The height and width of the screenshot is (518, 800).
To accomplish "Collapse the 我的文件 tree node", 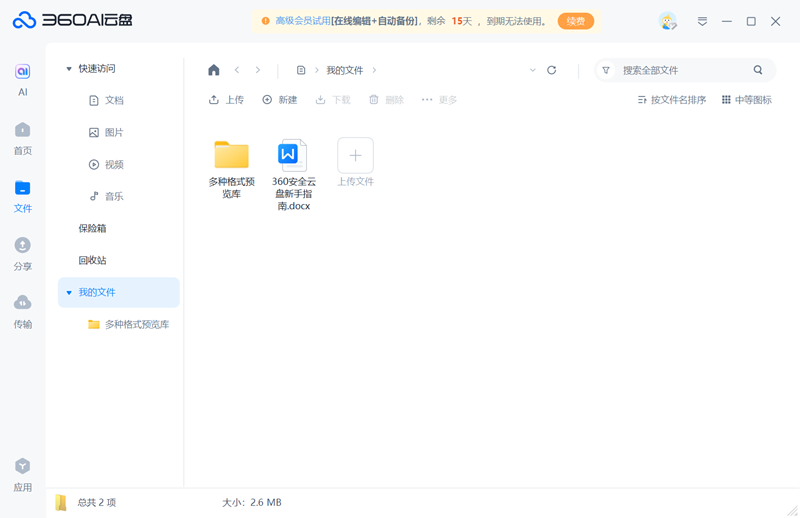I will (69, 293).
